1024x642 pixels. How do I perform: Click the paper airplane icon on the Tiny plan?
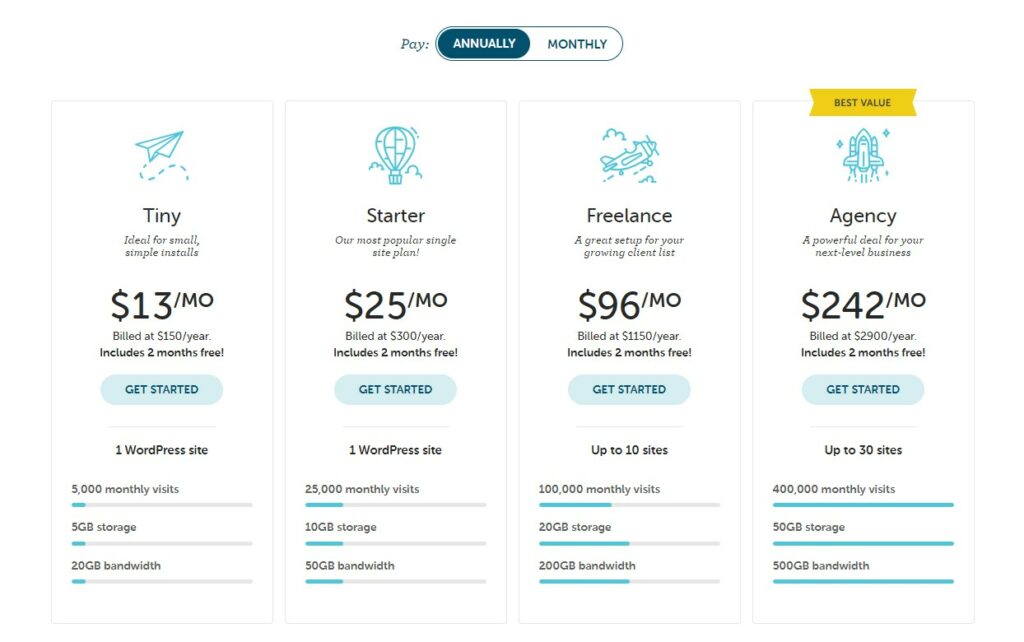coord(161,150)
